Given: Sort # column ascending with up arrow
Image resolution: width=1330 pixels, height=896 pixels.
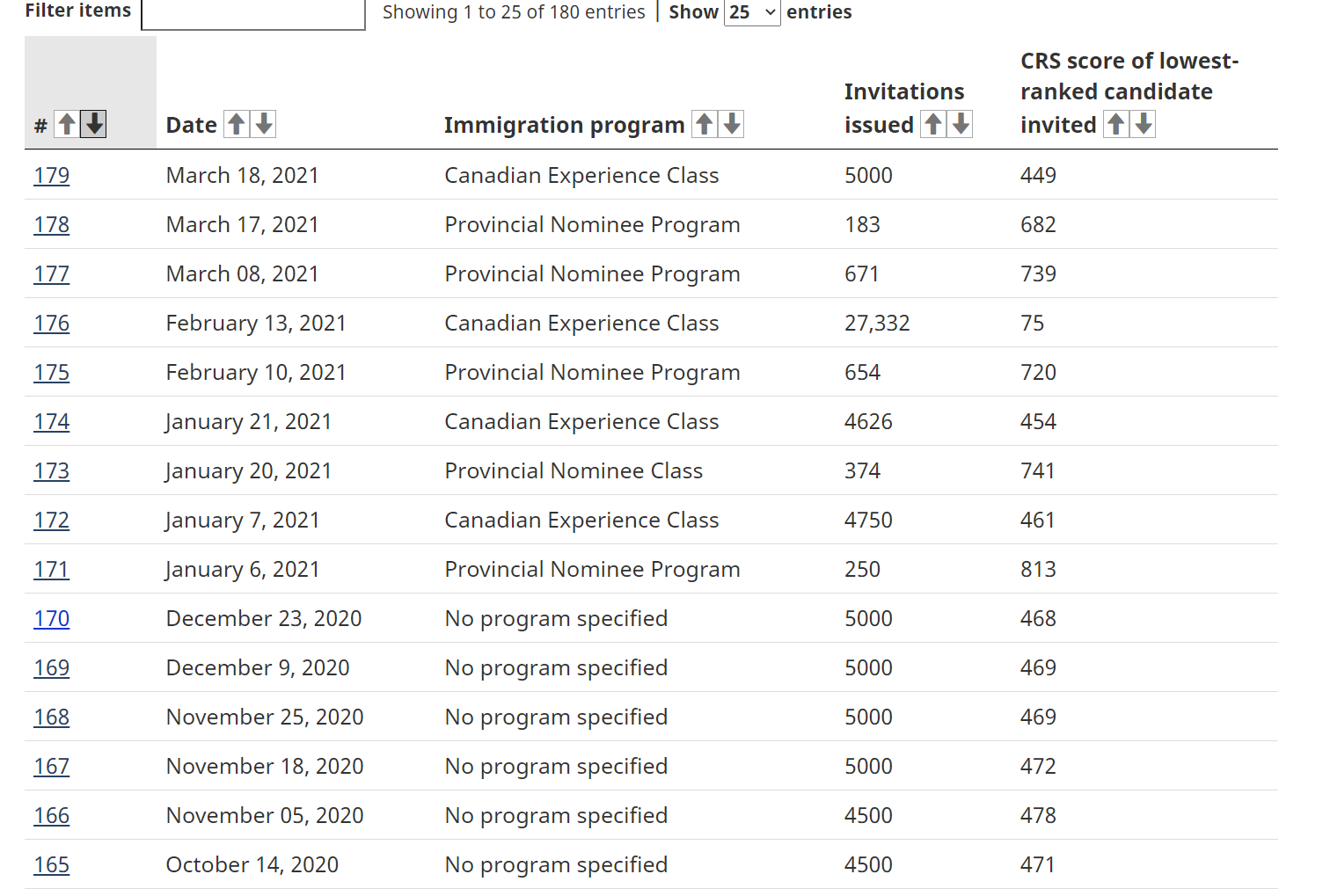Looking at the screenshot, I should point(67,125).
